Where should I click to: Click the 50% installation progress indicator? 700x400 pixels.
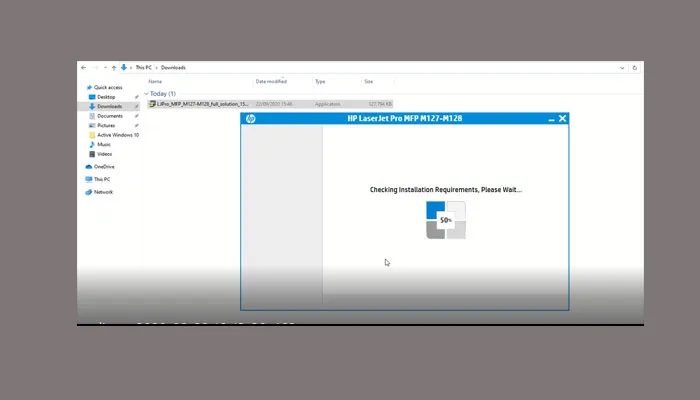coord(446,219)
